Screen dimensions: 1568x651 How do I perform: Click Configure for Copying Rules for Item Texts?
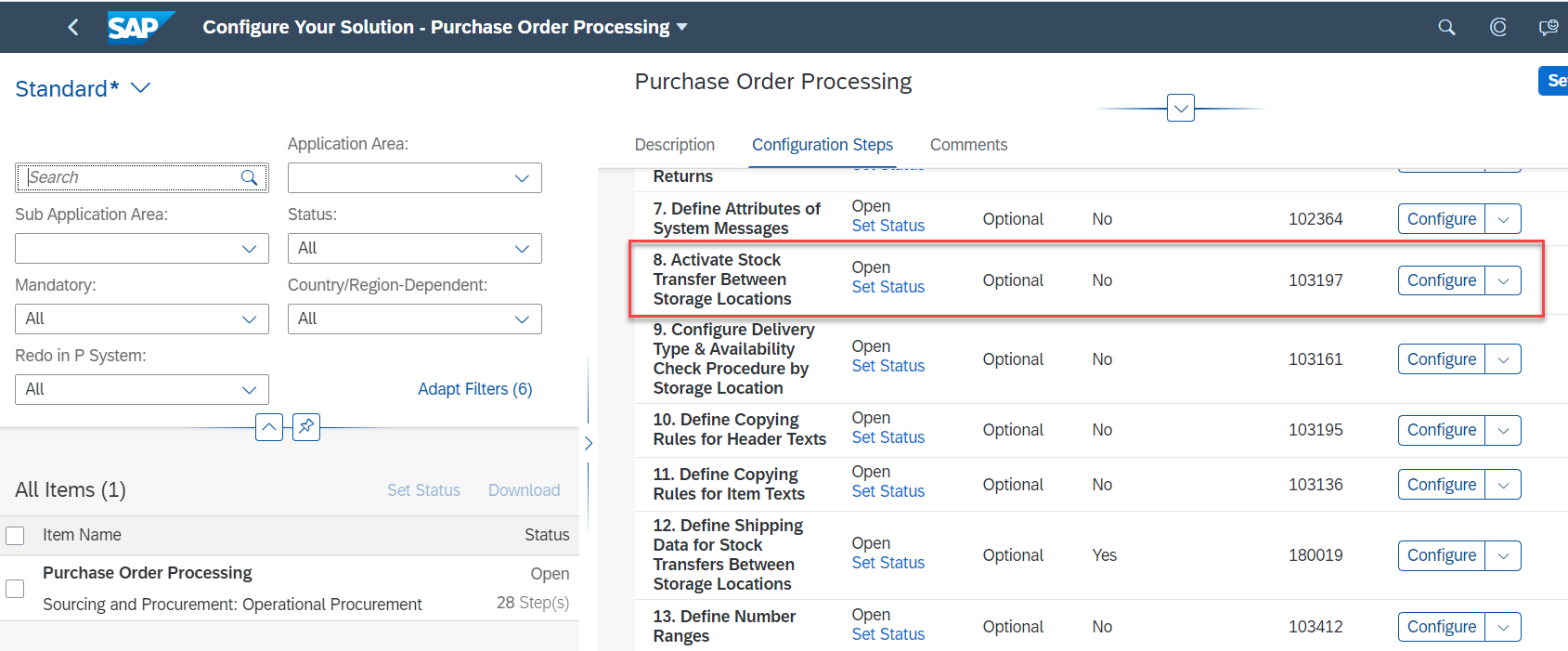point(1442,485)
